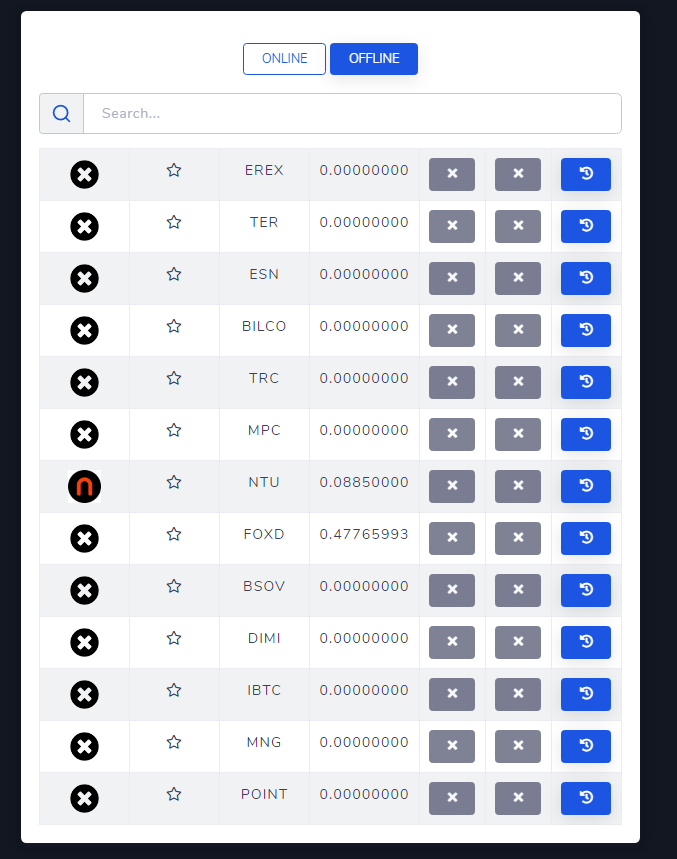Click the IBTC coin label

pyautogui.click(x=264, y=691)
